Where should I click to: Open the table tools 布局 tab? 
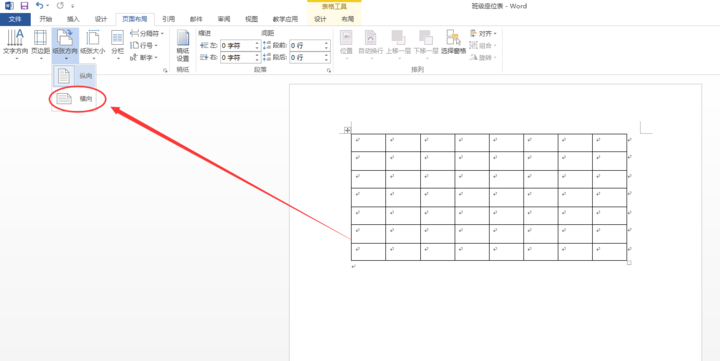[348, 19]
